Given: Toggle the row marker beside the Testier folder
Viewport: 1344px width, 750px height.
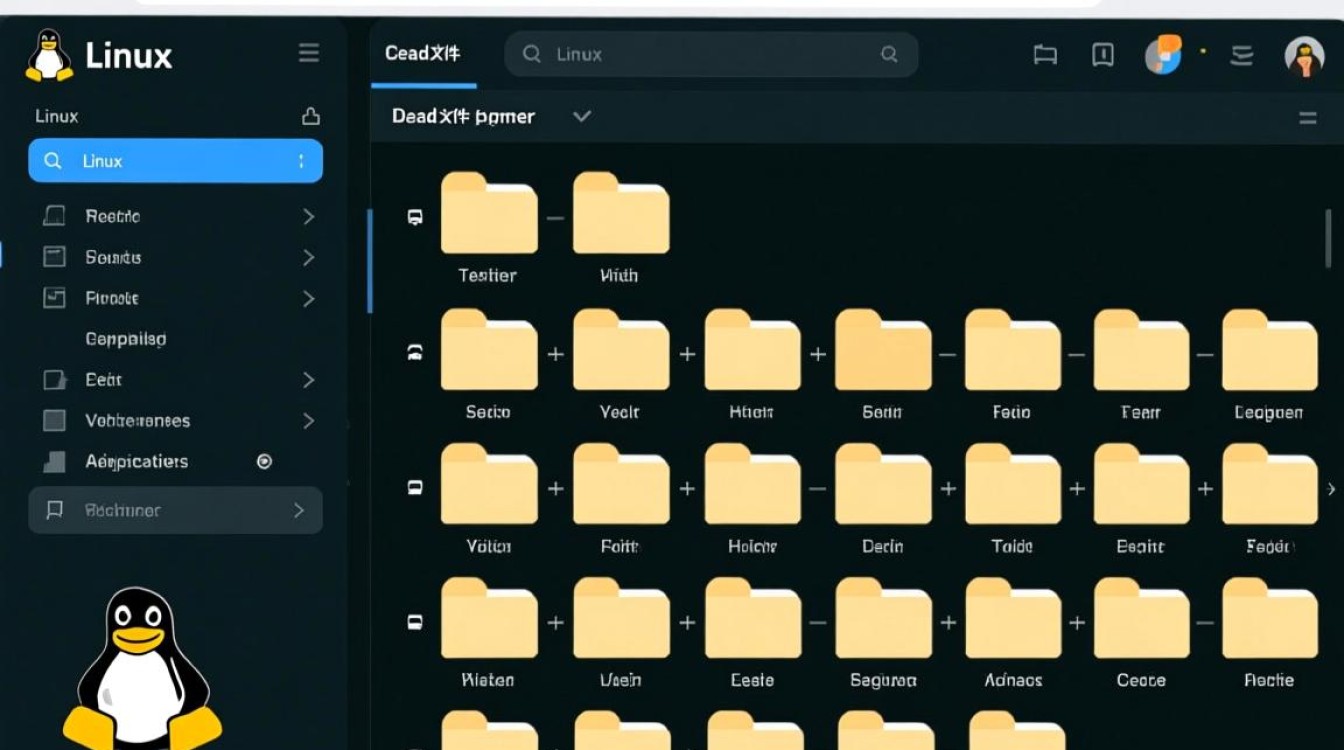Looking at the screenshot, I should pos(415,217).
